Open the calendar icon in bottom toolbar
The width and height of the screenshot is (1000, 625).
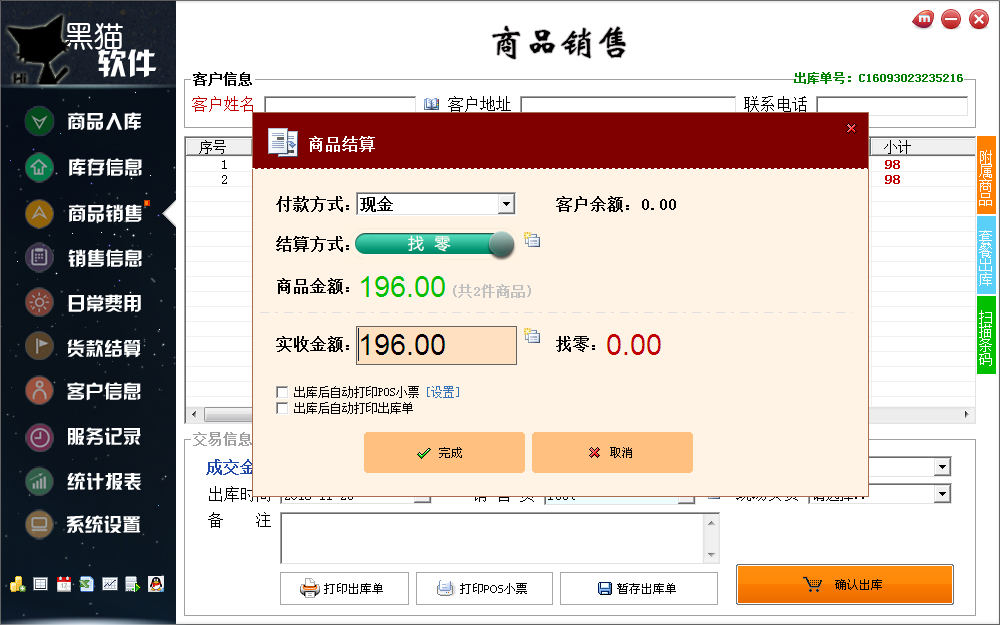[64, 584]
